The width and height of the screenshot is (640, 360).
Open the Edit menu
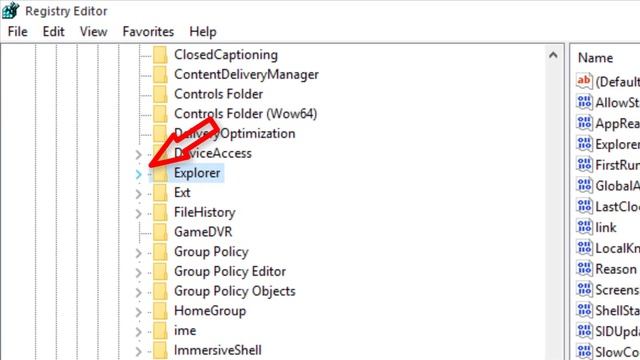tap(53, 31)
